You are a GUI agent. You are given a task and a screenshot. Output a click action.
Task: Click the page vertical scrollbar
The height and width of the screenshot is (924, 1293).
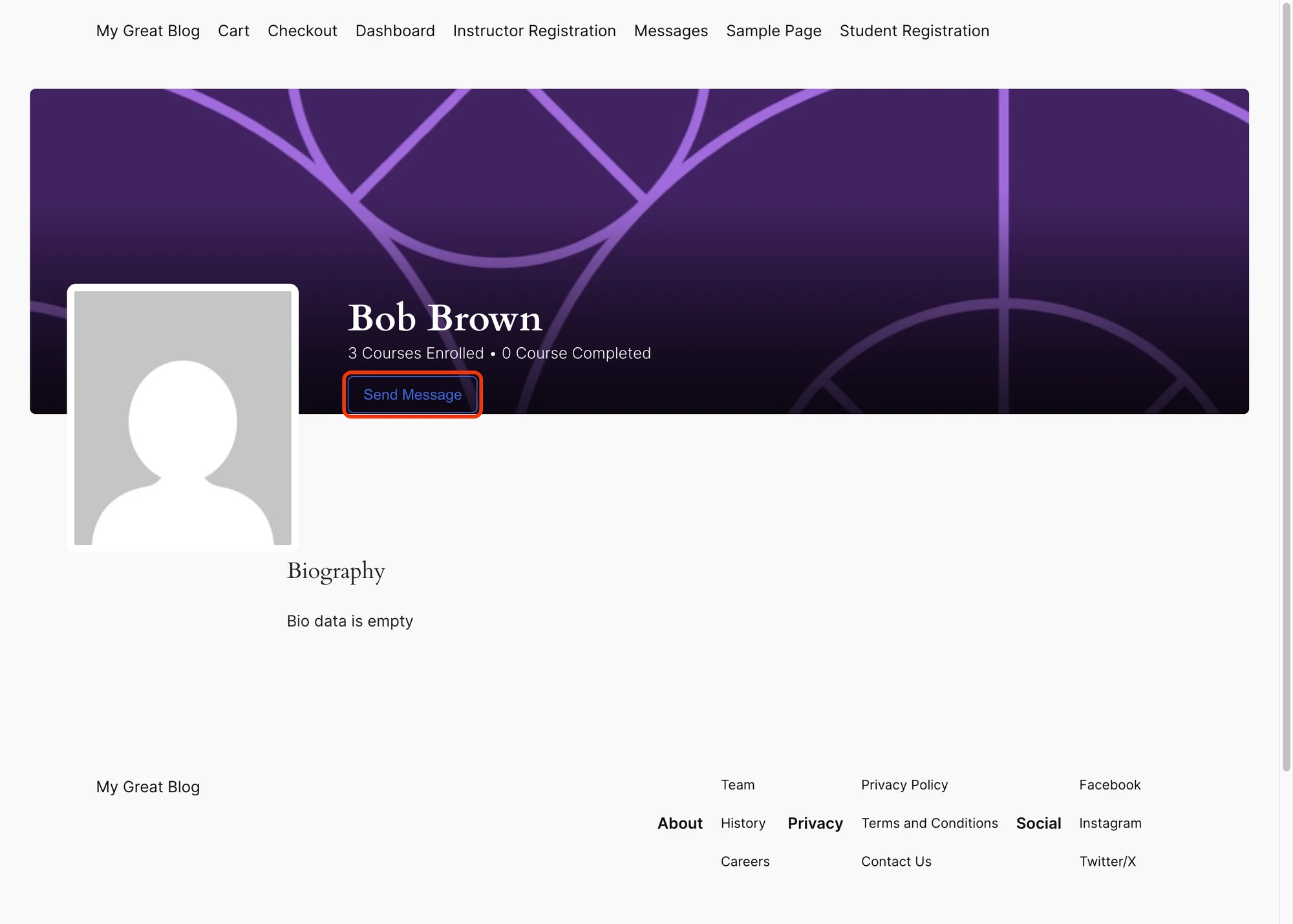[x=1286, y=388]
